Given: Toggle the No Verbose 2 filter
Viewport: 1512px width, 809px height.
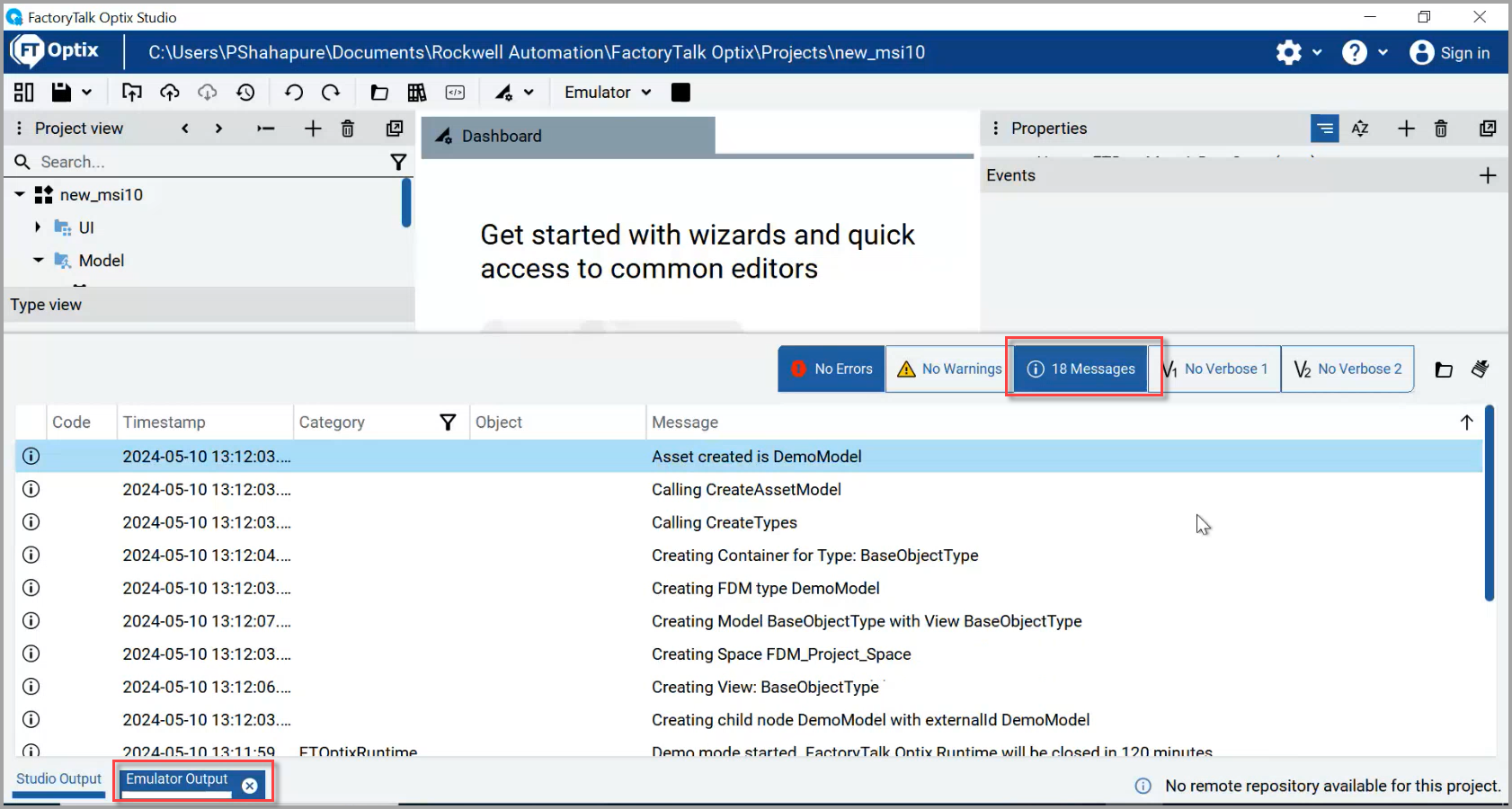Looking at the screenshot, I should pos(1347,369).
